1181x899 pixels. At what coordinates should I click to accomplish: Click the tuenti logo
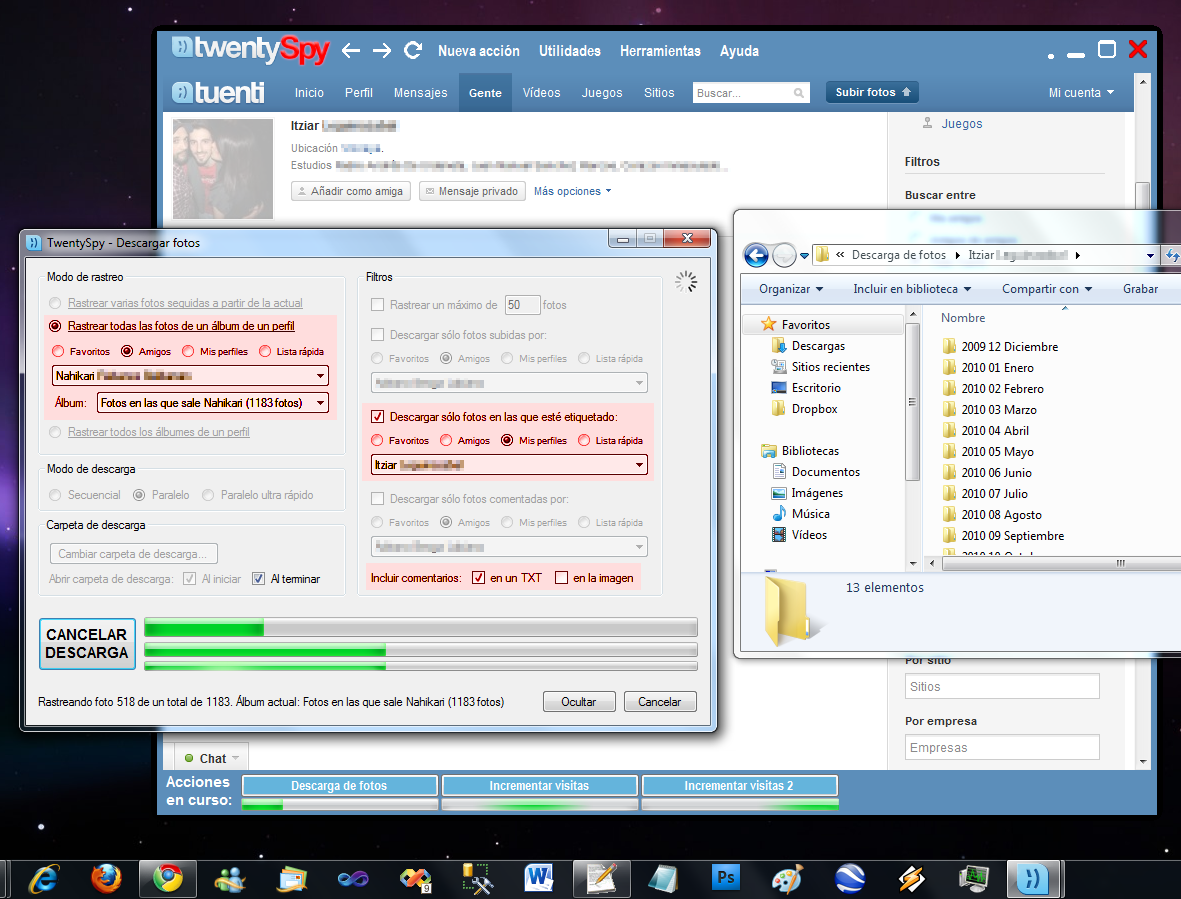[219, 93]
